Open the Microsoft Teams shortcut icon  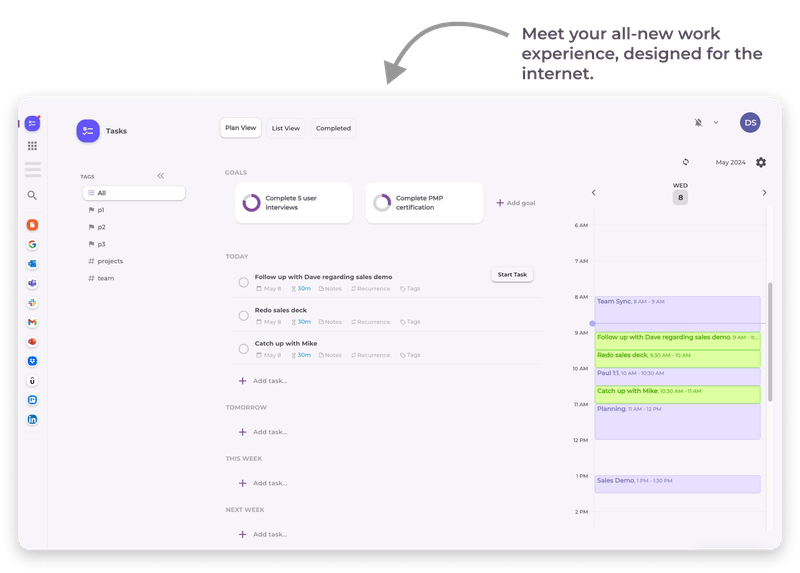(32, 283)
